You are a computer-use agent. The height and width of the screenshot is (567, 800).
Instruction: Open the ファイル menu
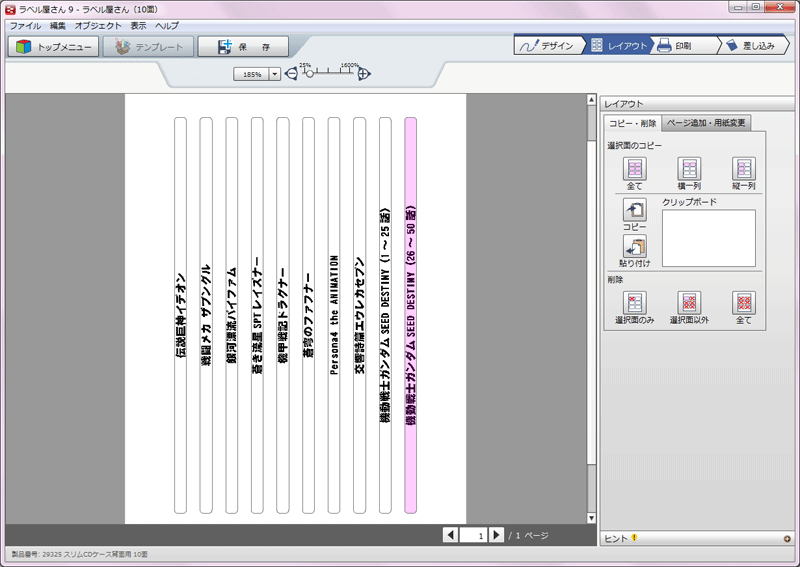pos(26,26)
